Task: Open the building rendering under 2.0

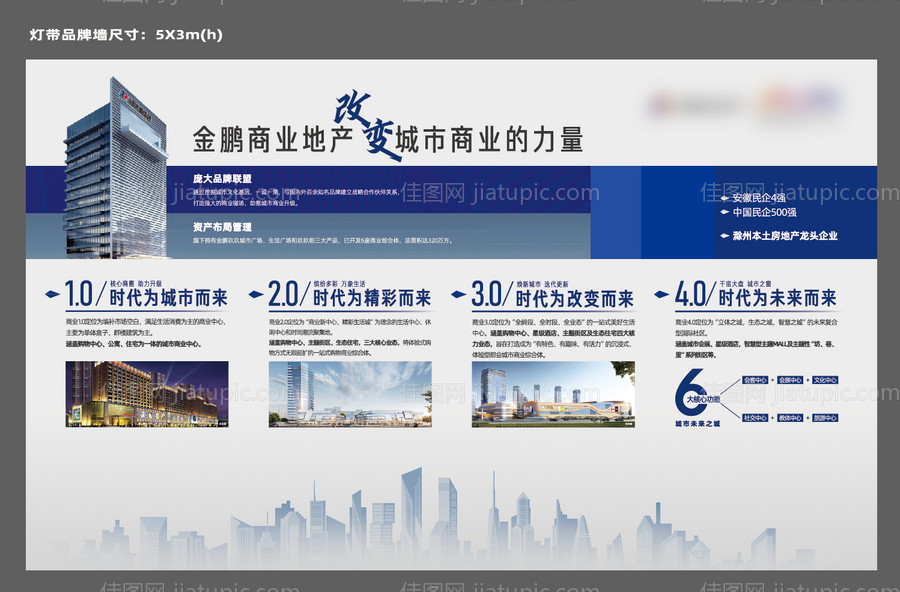Action: point(350,394)
